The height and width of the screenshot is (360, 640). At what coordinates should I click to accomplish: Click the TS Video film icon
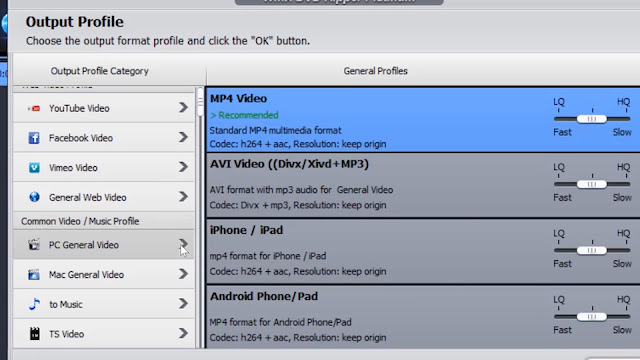point(35,333)
